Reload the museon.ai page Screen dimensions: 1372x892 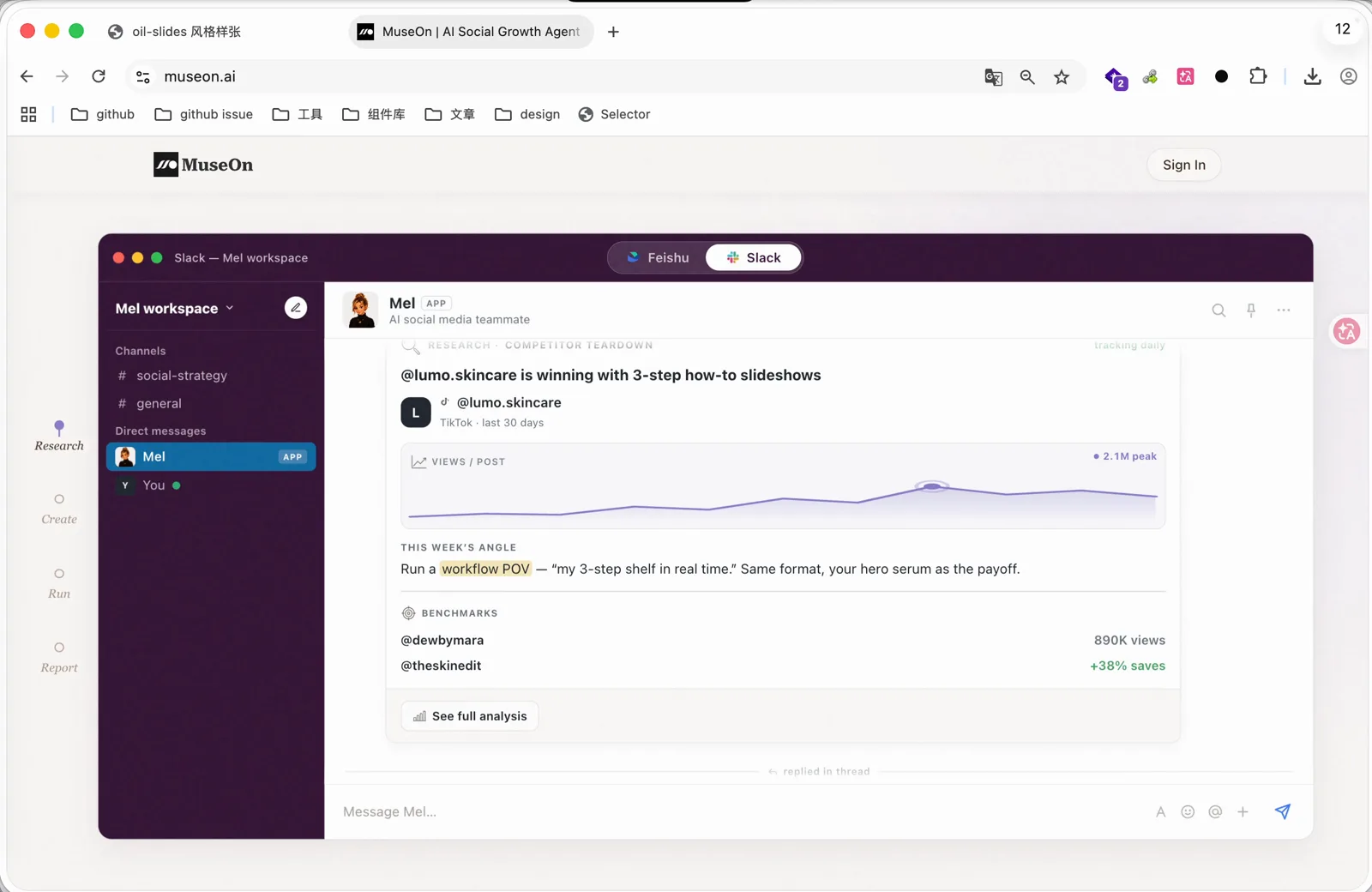[x=99, y=76]
